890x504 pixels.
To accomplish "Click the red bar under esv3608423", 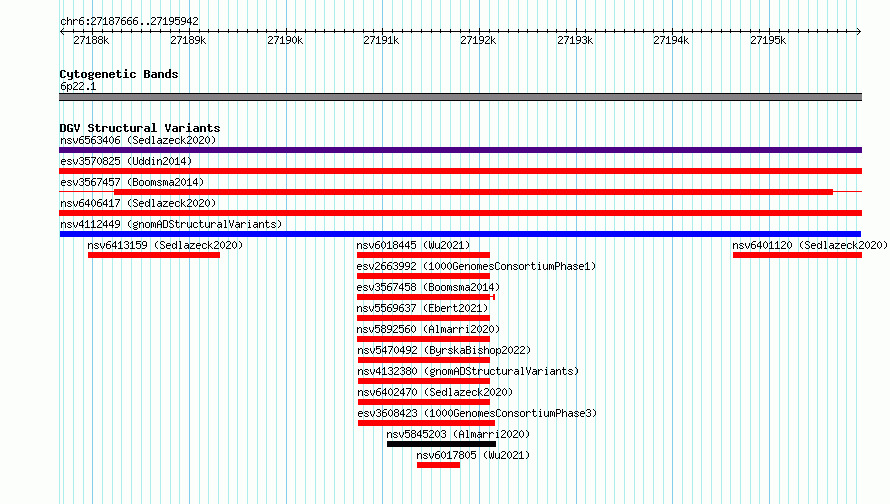I will tap(426, 423).
